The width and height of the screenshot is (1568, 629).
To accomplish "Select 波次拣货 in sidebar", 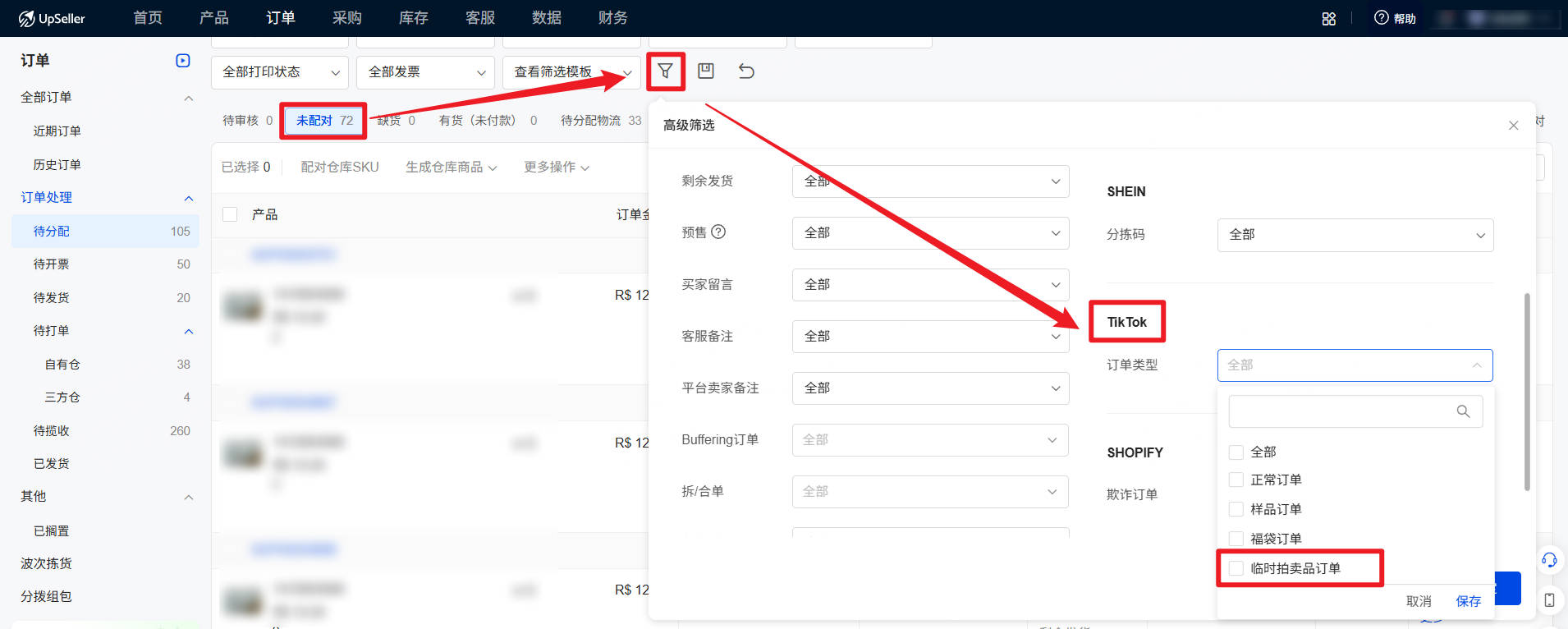I will pos(46,563).
